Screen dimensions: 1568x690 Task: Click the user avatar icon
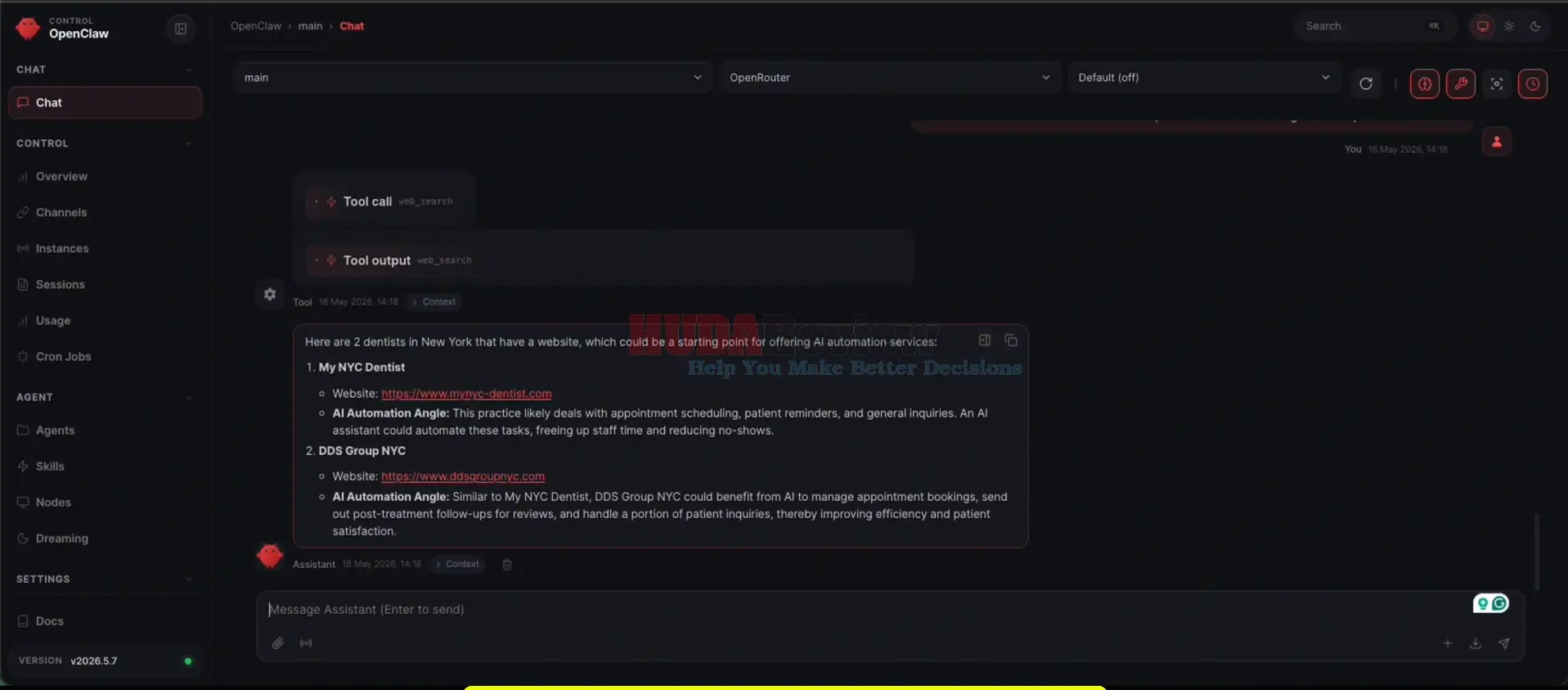pyautogui.click(x=1497, y=142)
